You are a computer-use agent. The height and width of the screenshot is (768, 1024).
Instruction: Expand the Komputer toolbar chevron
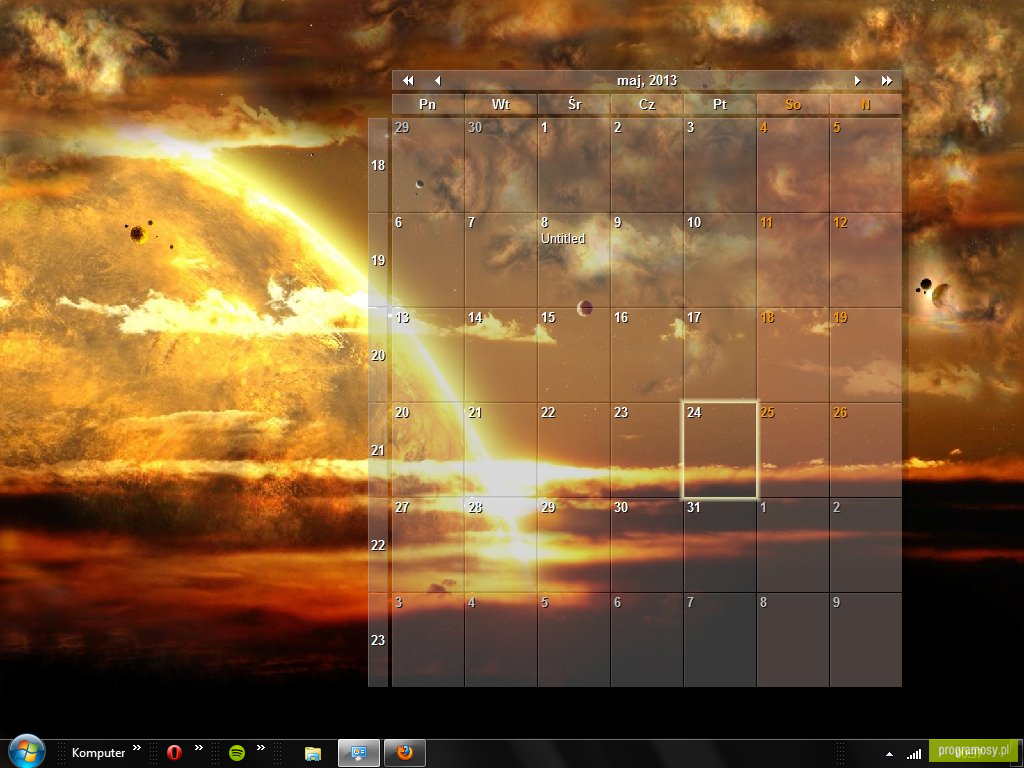(136, 748)
